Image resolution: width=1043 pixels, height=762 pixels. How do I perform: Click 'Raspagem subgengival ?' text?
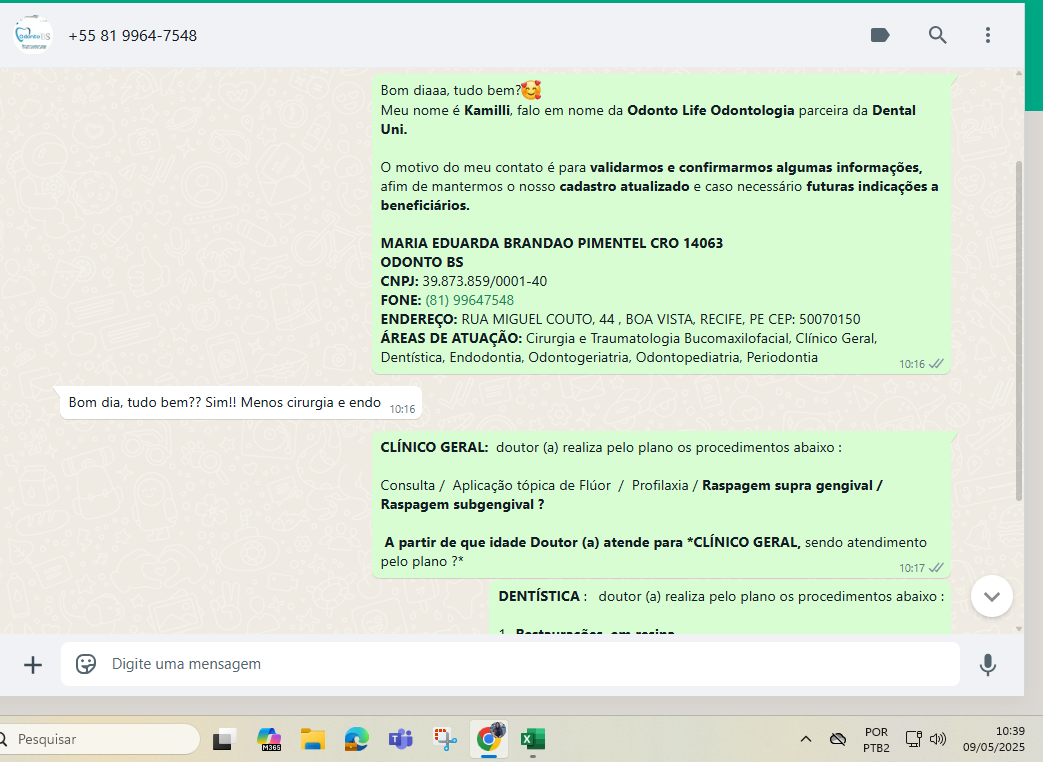(x=462, y=505)
